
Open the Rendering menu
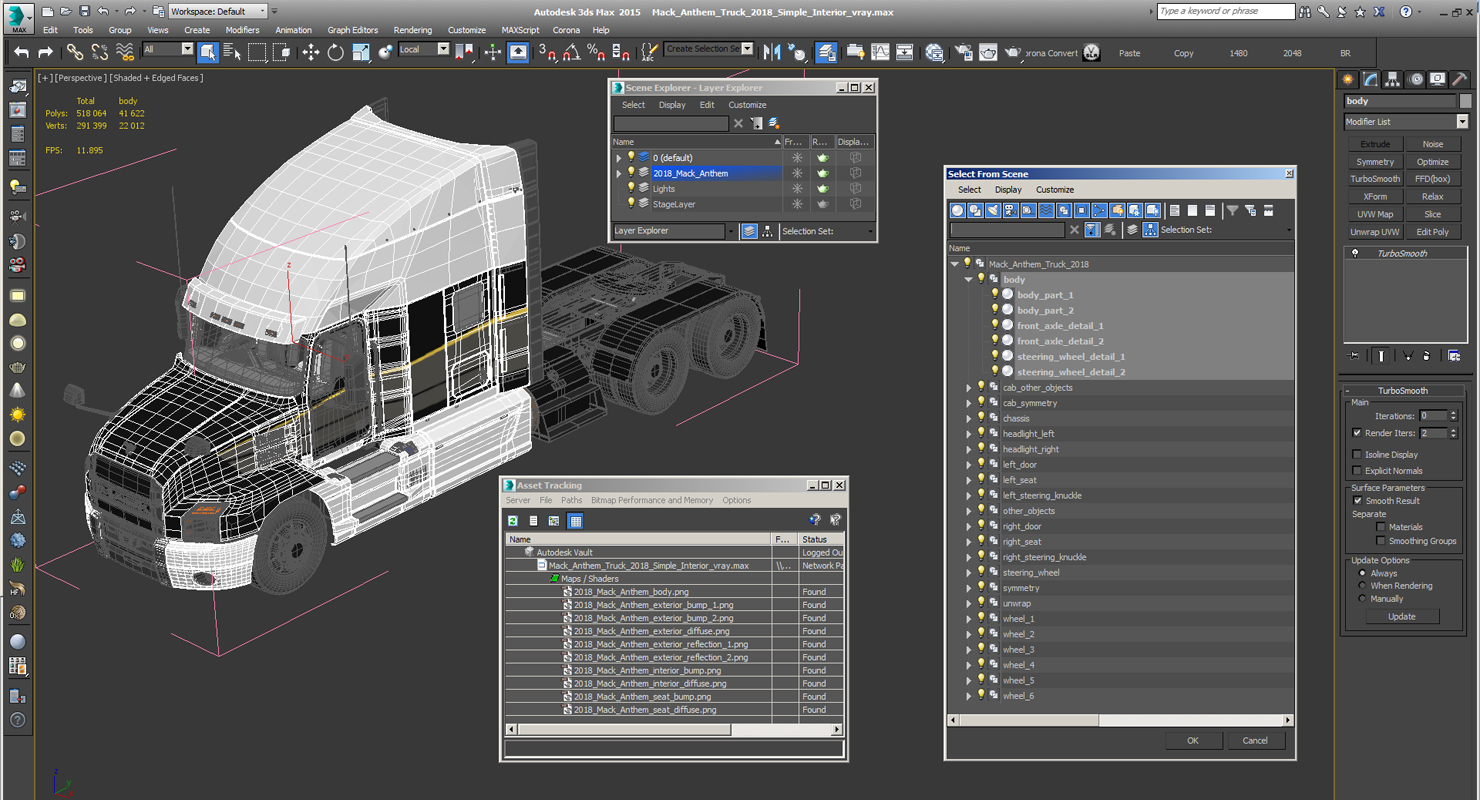click(x=412, y=30)
